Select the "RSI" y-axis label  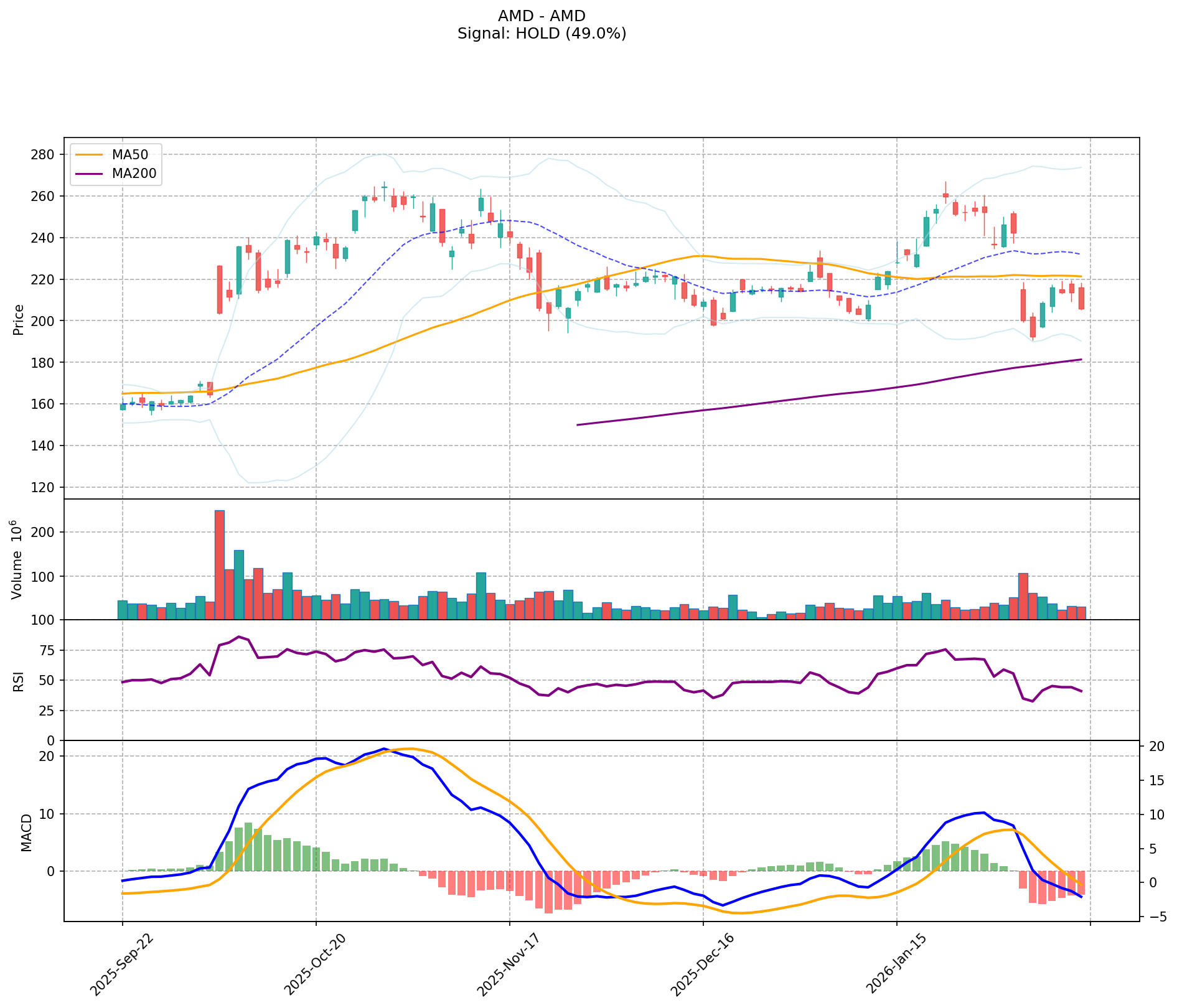click(x=19, y=681)
